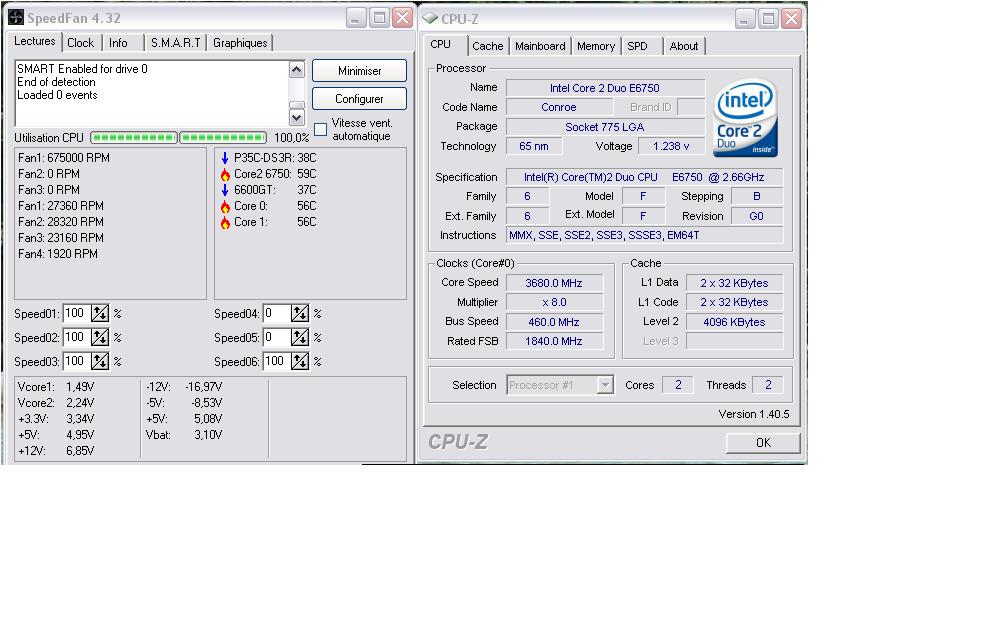Switch to SpeedFan Clock tab

(x=80, y=43)
